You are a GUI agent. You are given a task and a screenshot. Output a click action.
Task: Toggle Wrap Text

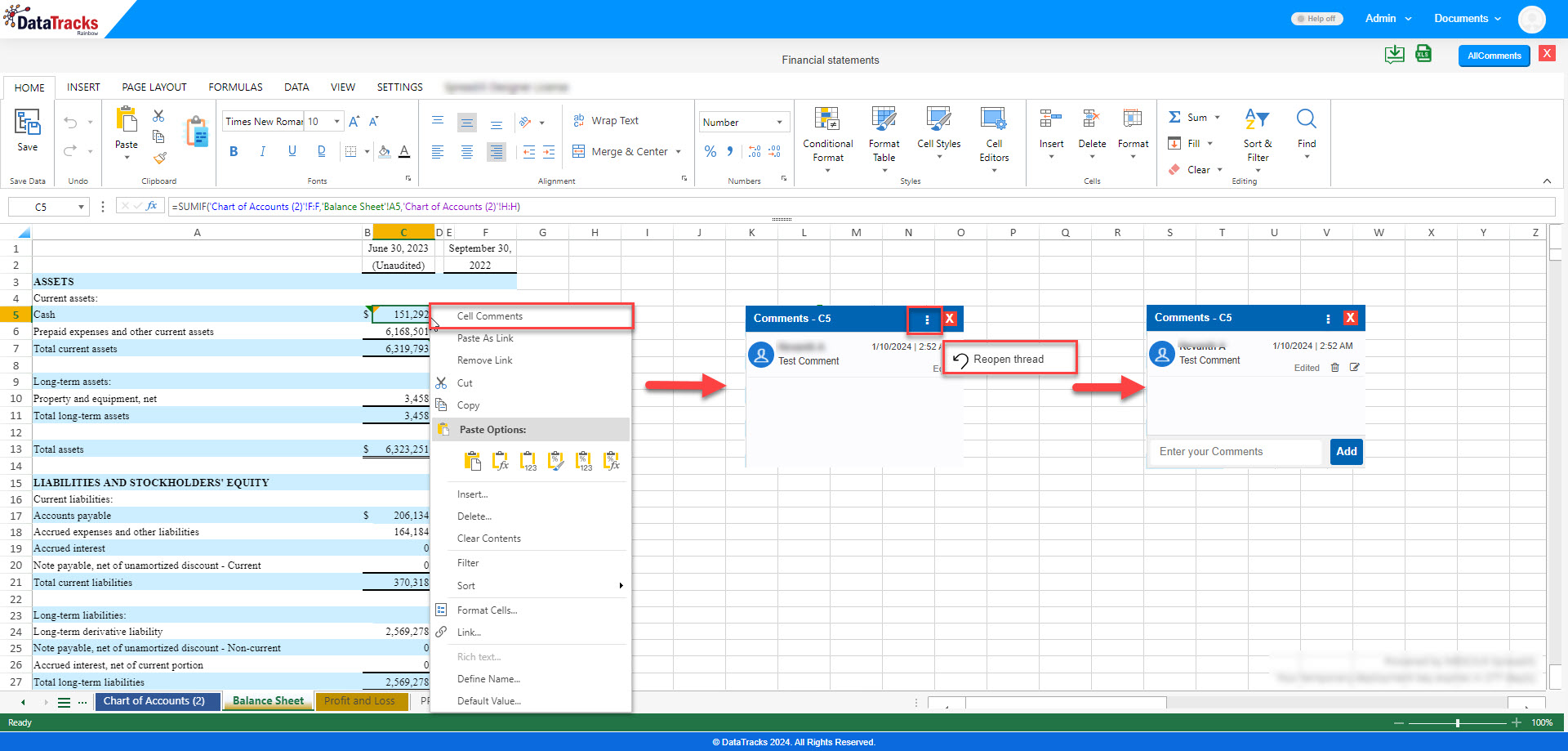(605, 120)
